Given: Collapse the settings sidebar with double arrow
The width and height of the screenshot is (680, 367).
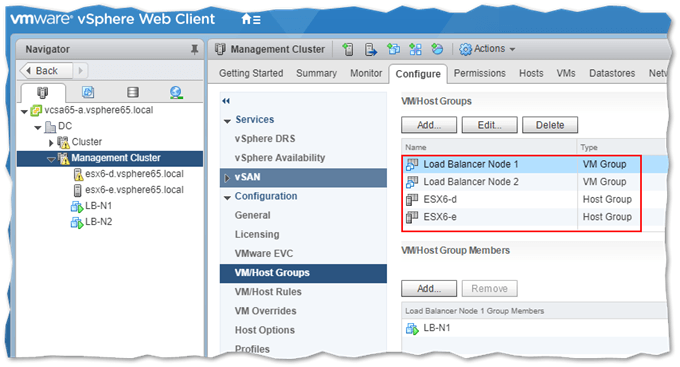Looking at the screenshot, I should 226,101.
